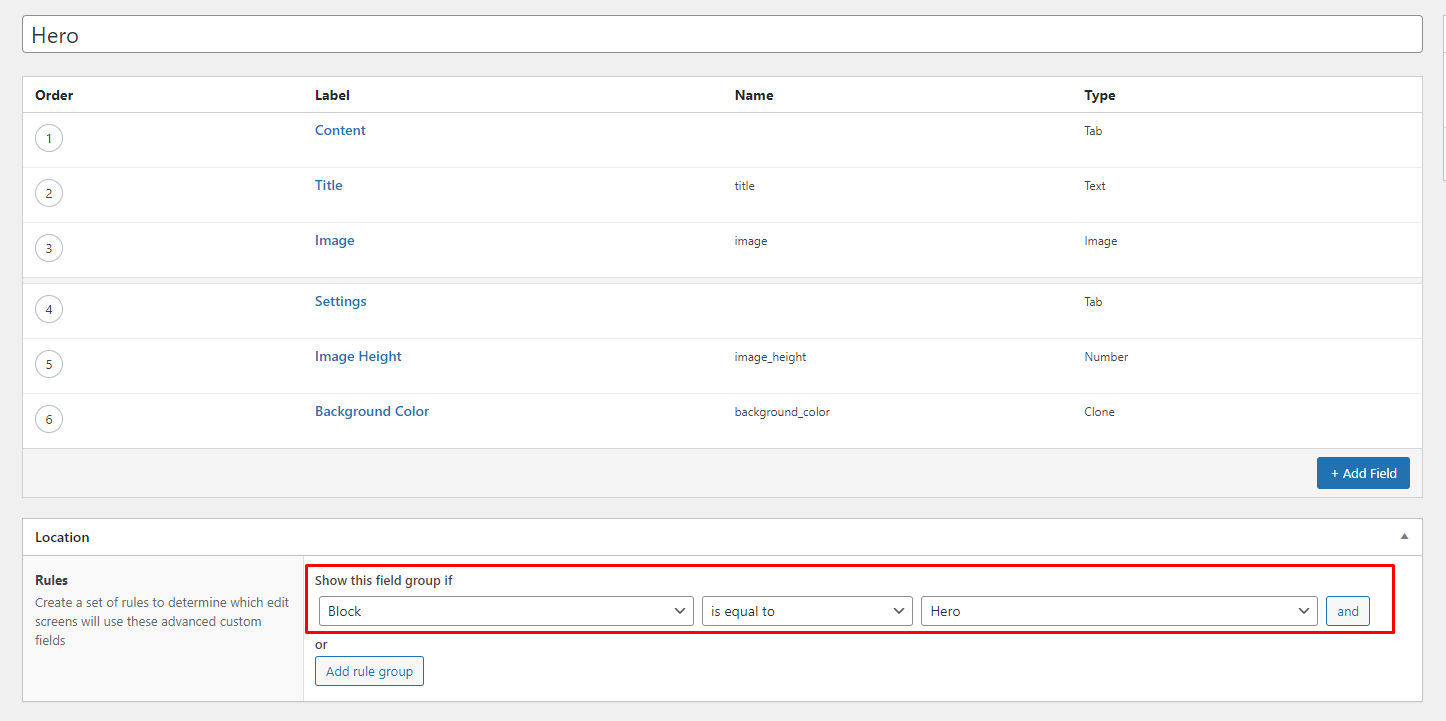The height and width of the screenshot is (721, 1446).
Task: Click order circle 6 for Background Color
Action: tap(49, 419)
